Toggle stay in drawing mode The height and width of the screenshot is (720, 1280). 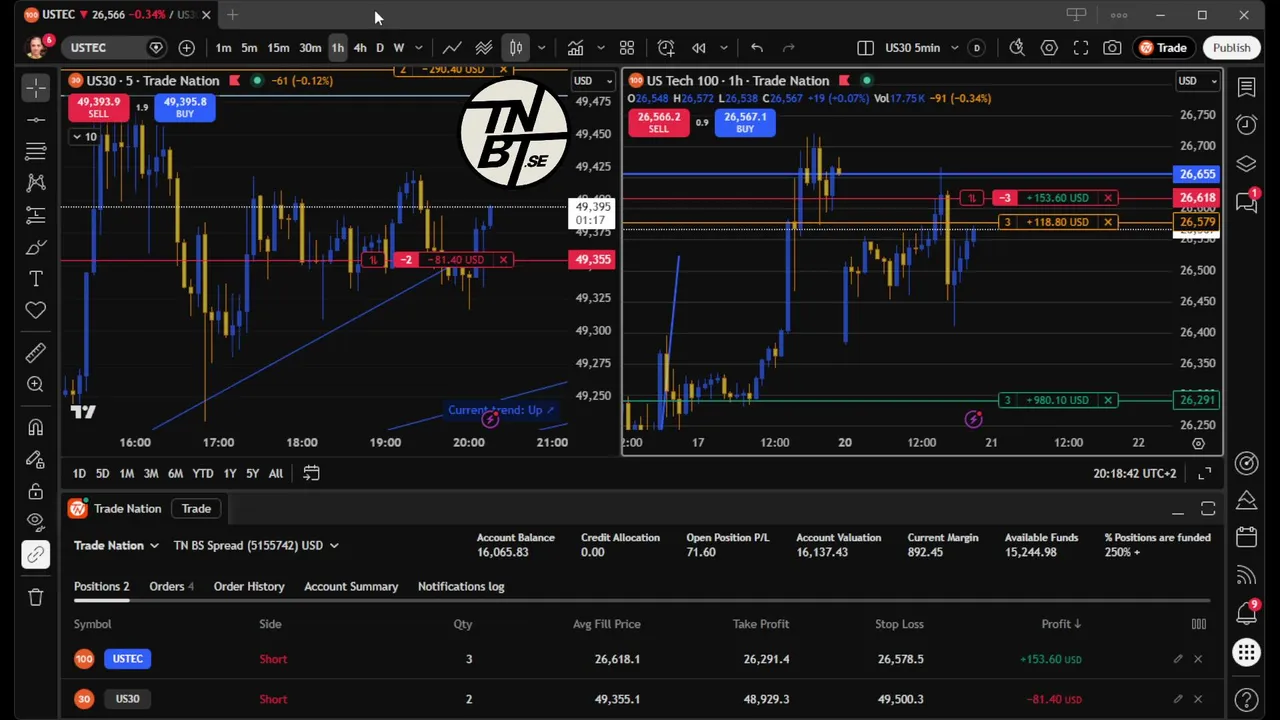click(x=36, y=460)
